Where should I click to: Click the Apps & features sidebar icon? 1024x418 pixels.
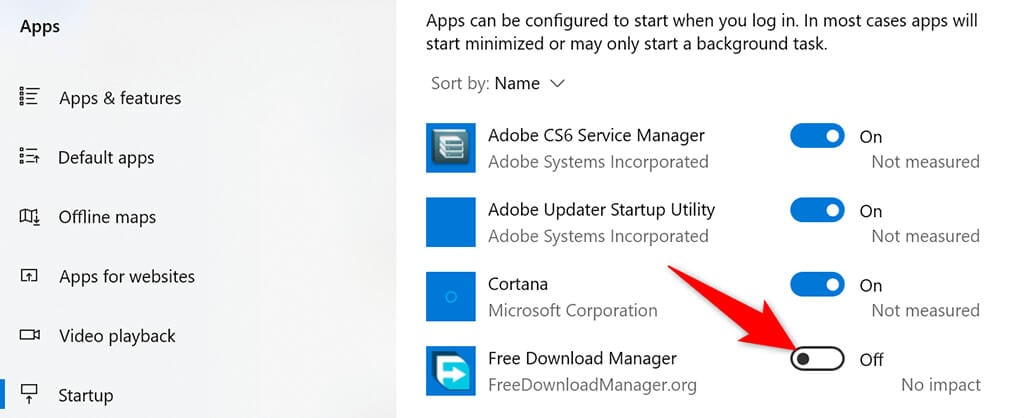click(x=29, y=97)
